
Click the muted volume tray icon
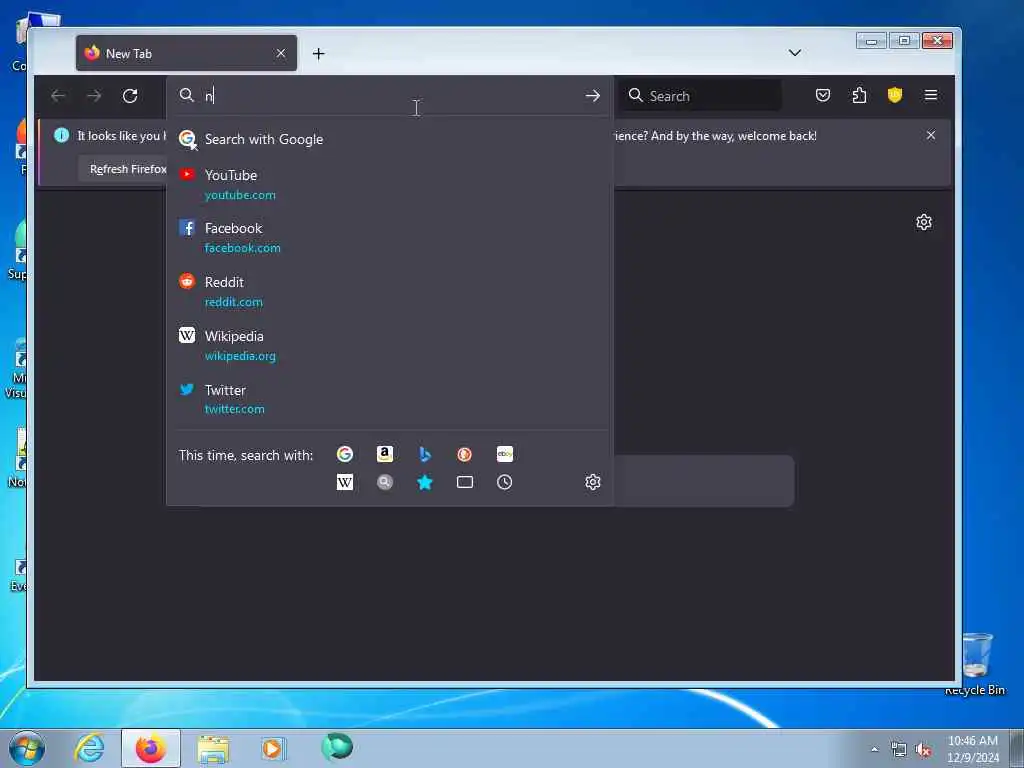[x=923, y=750]
